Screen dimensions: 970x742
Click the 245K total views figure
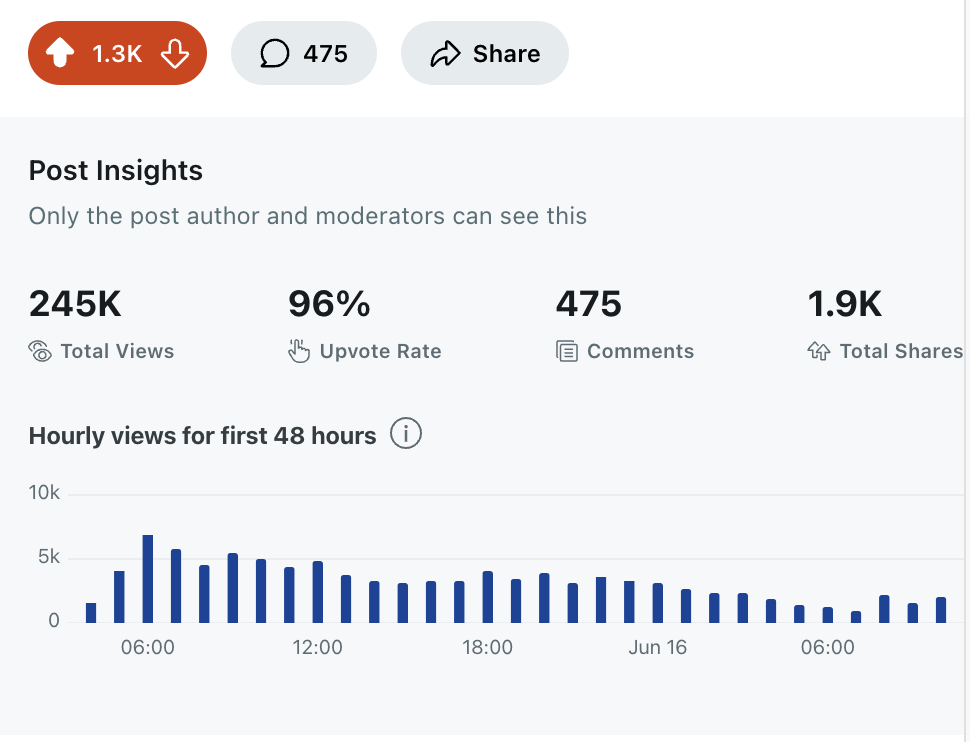coord(75,304)
